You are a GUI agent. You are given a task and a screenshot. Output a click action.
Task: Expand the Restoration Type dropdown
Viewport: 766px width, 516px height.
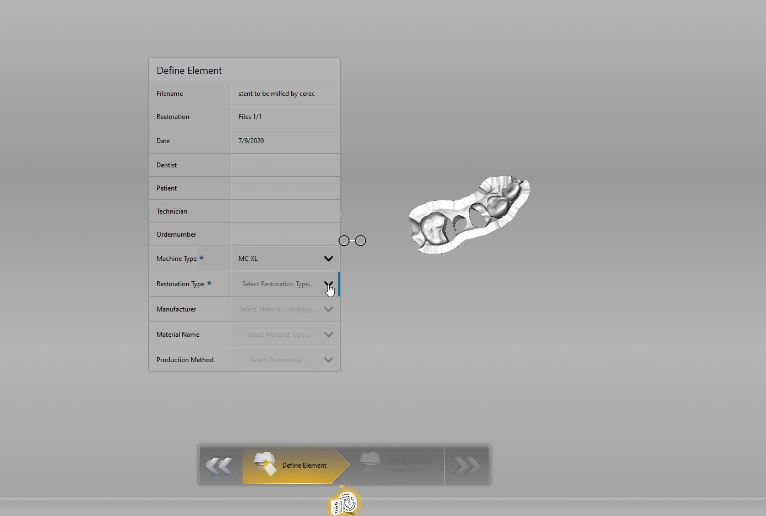(328, 284)
